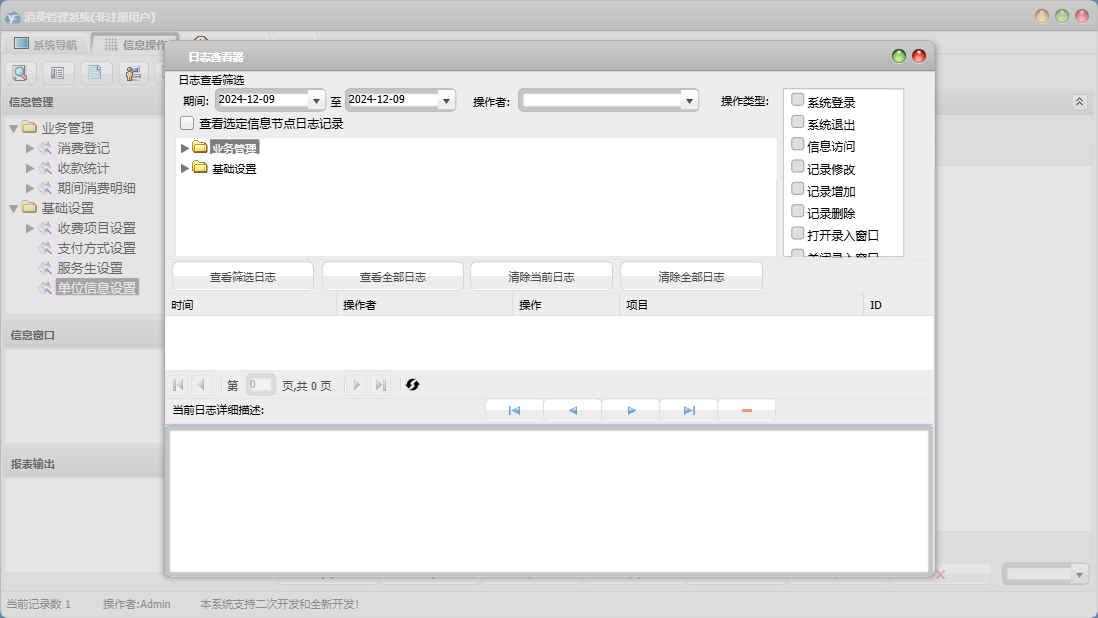Click the search magnifier toolbar icon
This screenshot has width=1098, height=618.
pyautogui.click(x=20, y=73)
